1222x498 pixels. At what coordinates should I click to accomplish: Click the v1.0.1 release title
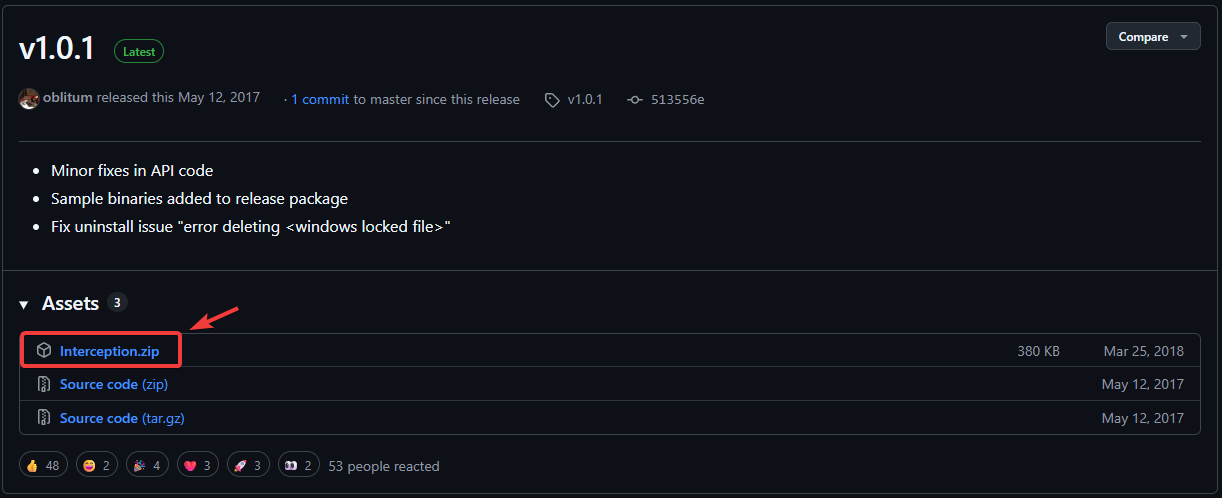pyautogui.click(x=57, y=48)
